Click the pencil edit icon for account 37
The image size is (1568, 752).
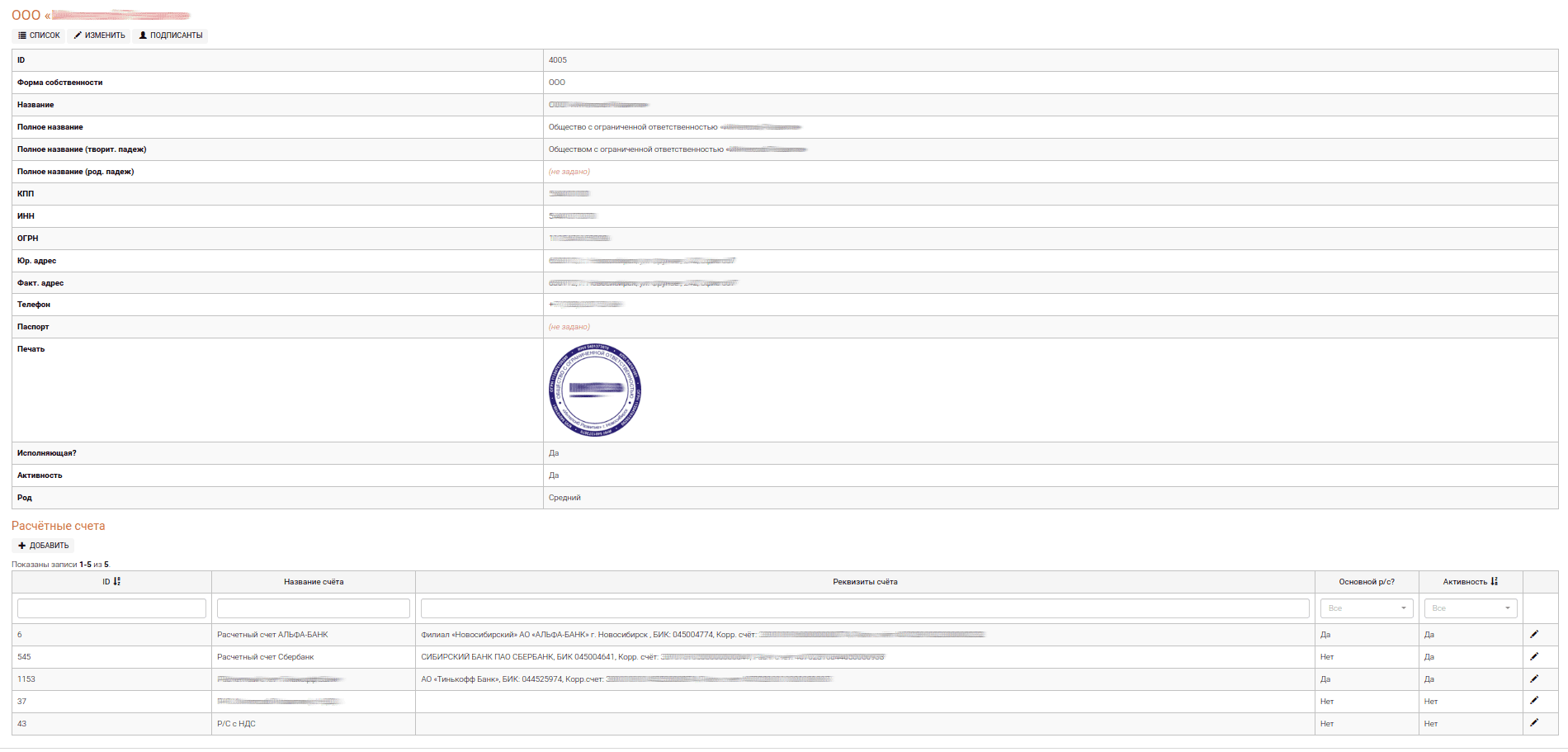point(1534,701)
